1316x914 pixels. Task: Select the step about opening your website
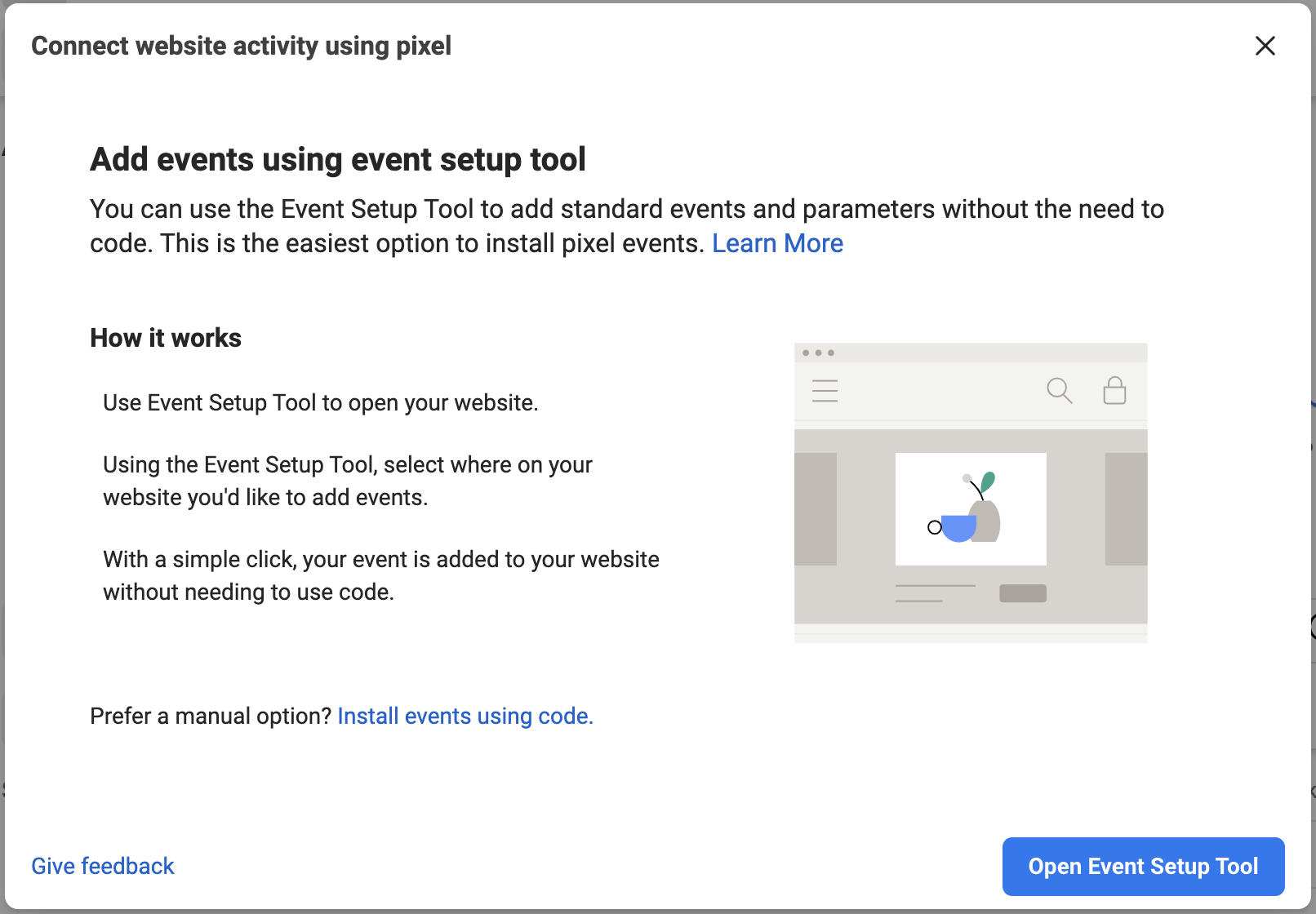pos(320,402)
